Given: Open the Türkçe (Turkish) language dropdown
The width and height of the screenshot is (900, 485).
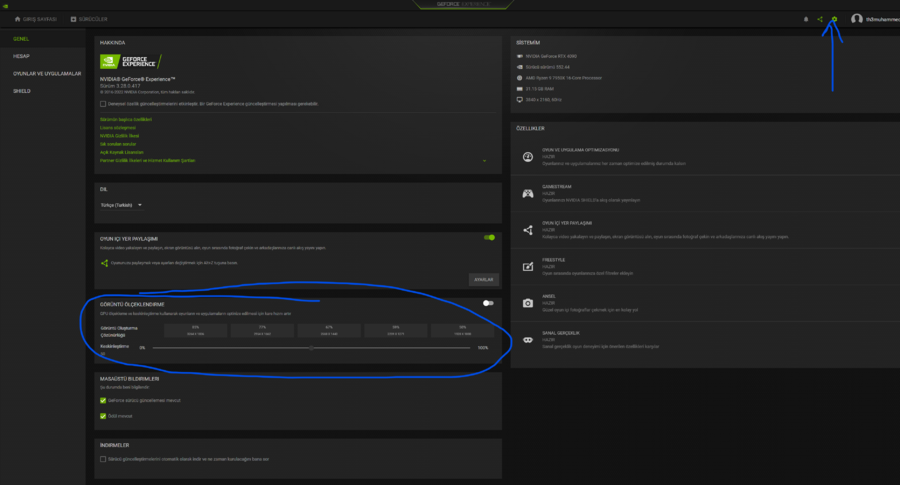Looking at the screenshot, I should pos(121,205).
